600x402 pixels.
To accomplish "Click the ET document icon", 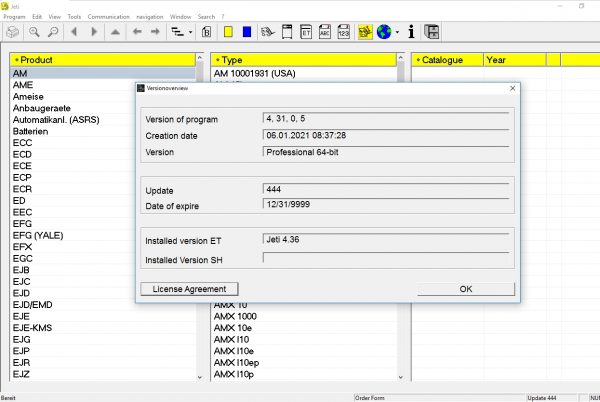I will click(306, 32).
